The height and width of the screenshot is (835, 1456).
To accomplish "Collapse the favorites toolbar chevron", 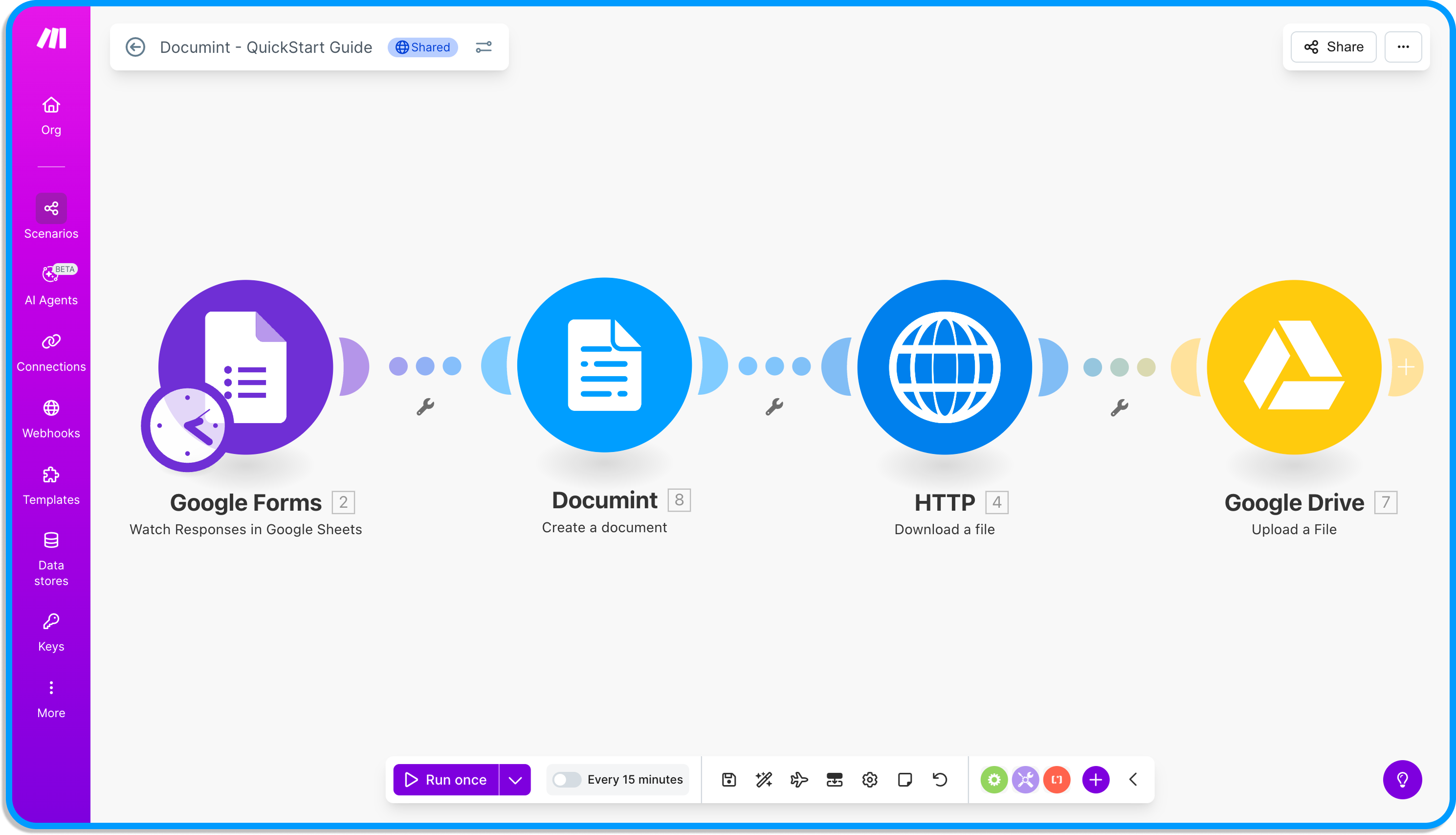I will click(1133, 779).
